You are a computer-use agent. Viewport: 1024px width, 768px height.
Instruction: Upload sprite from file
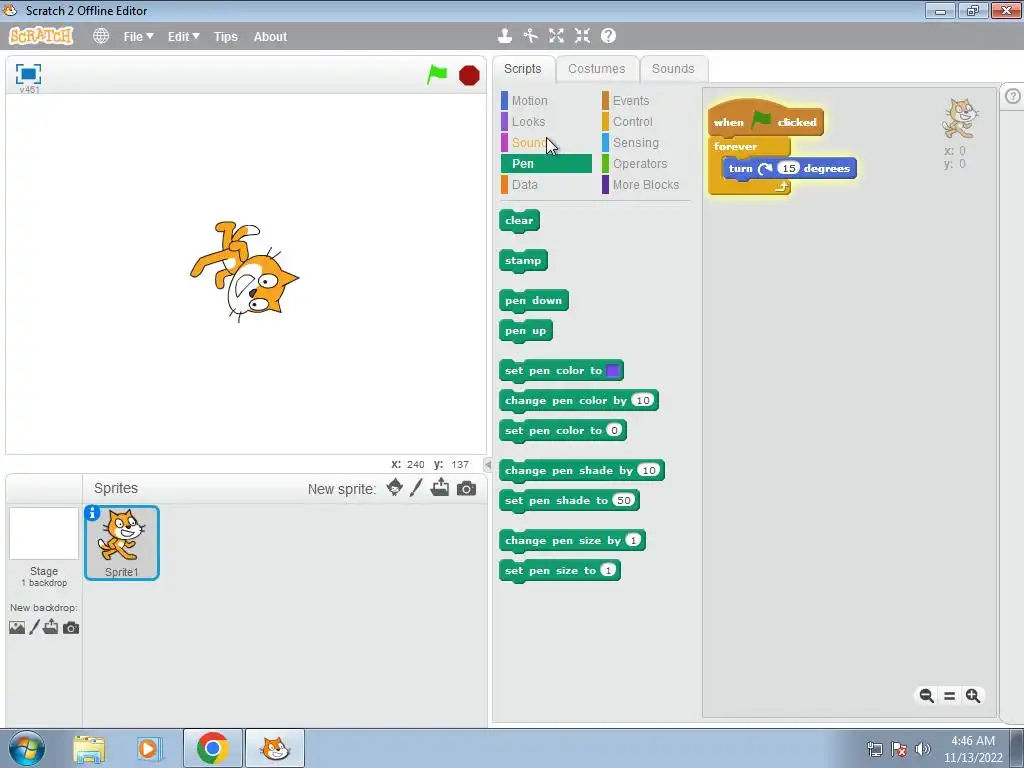tap(440, 488)
